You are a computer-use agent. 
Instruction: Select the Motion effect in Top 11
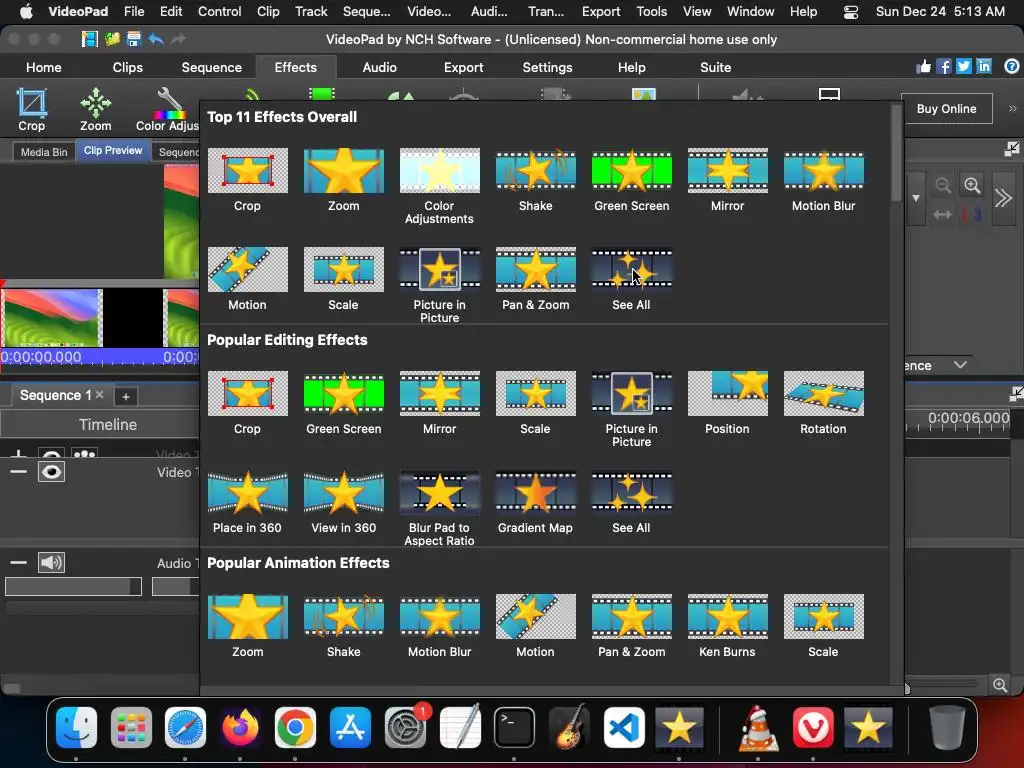pos(248,278)
